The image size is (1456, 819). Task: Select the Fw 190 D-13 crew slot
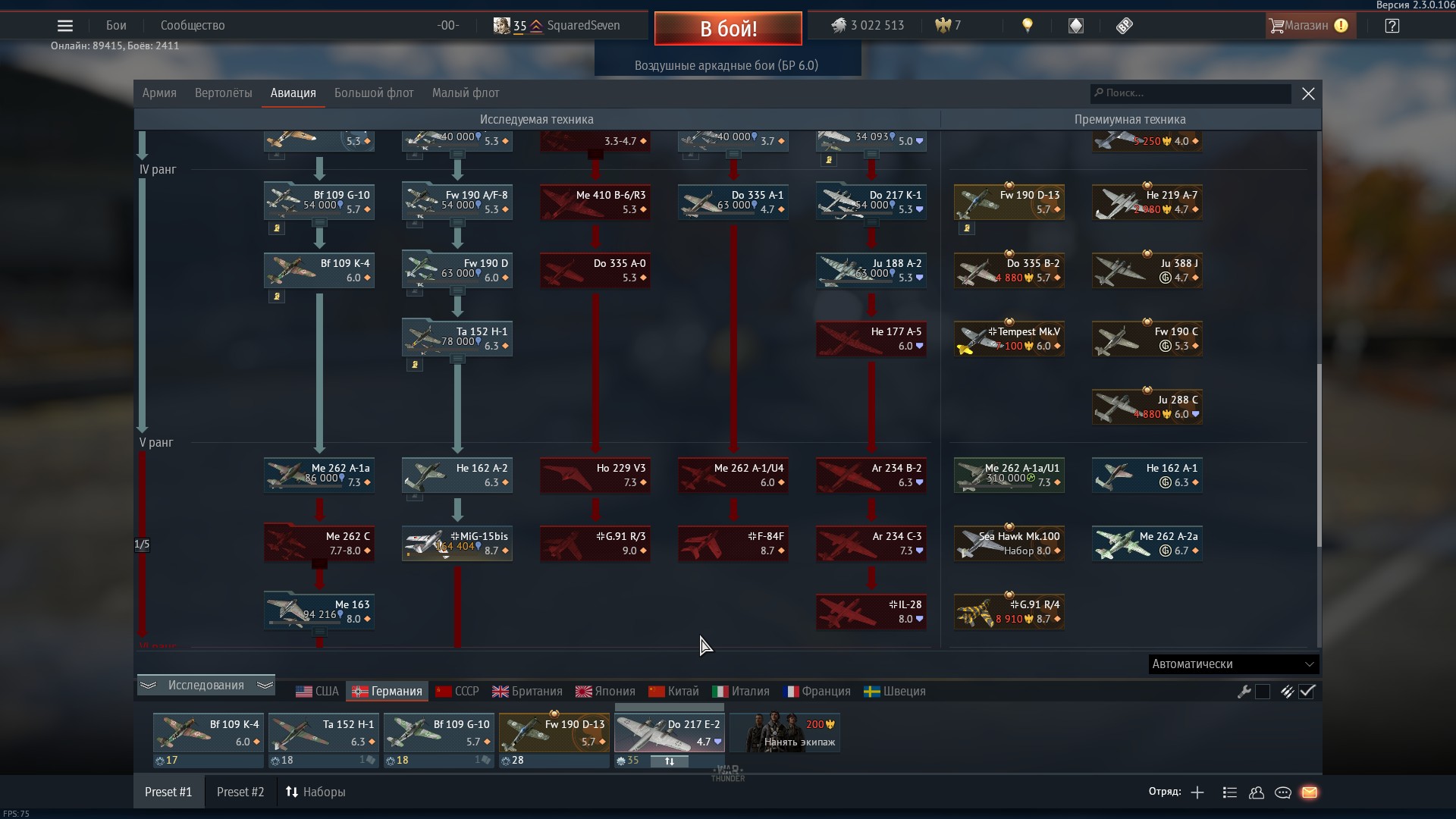click(x=554, y=733)
